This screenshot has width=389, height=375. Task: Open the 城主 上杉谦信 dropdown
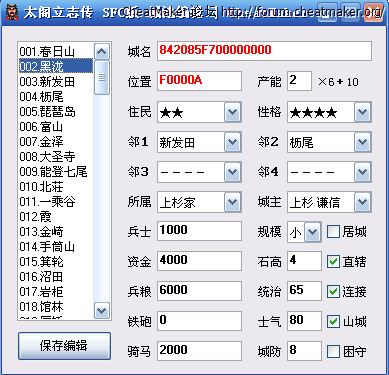(x=362, y=202)
